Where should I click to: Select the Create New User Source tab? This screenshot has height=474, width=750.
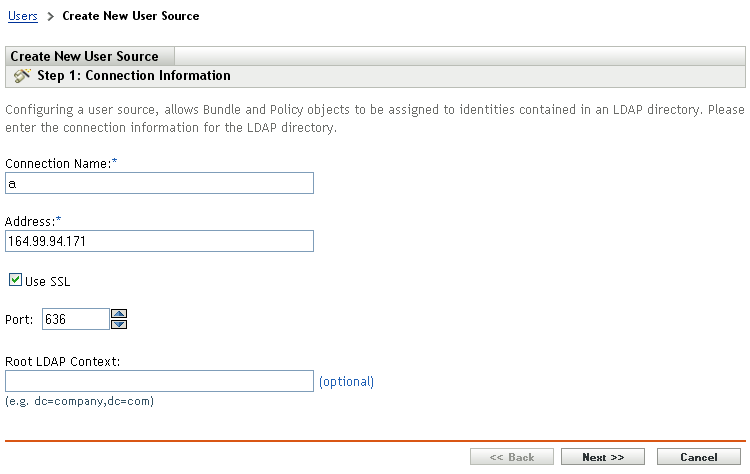85,57
